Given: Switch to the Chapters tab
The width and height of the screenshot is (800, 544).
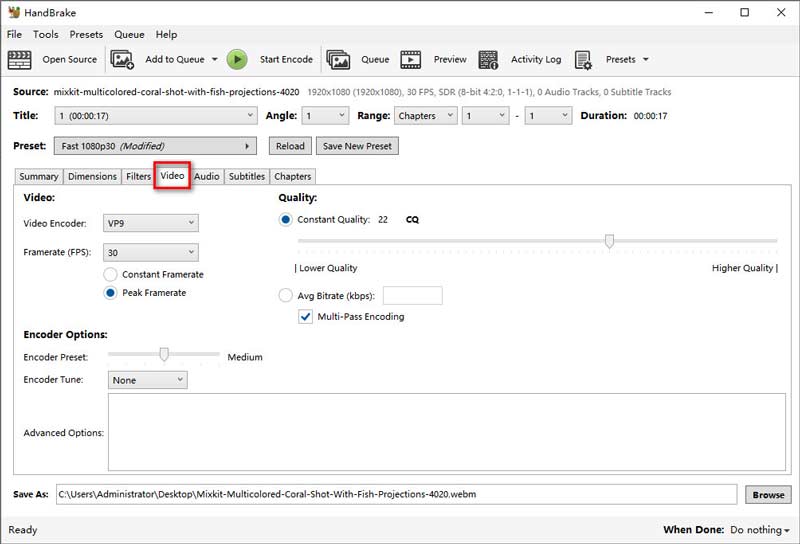Looking at the screenshot, I should (293, 177).
